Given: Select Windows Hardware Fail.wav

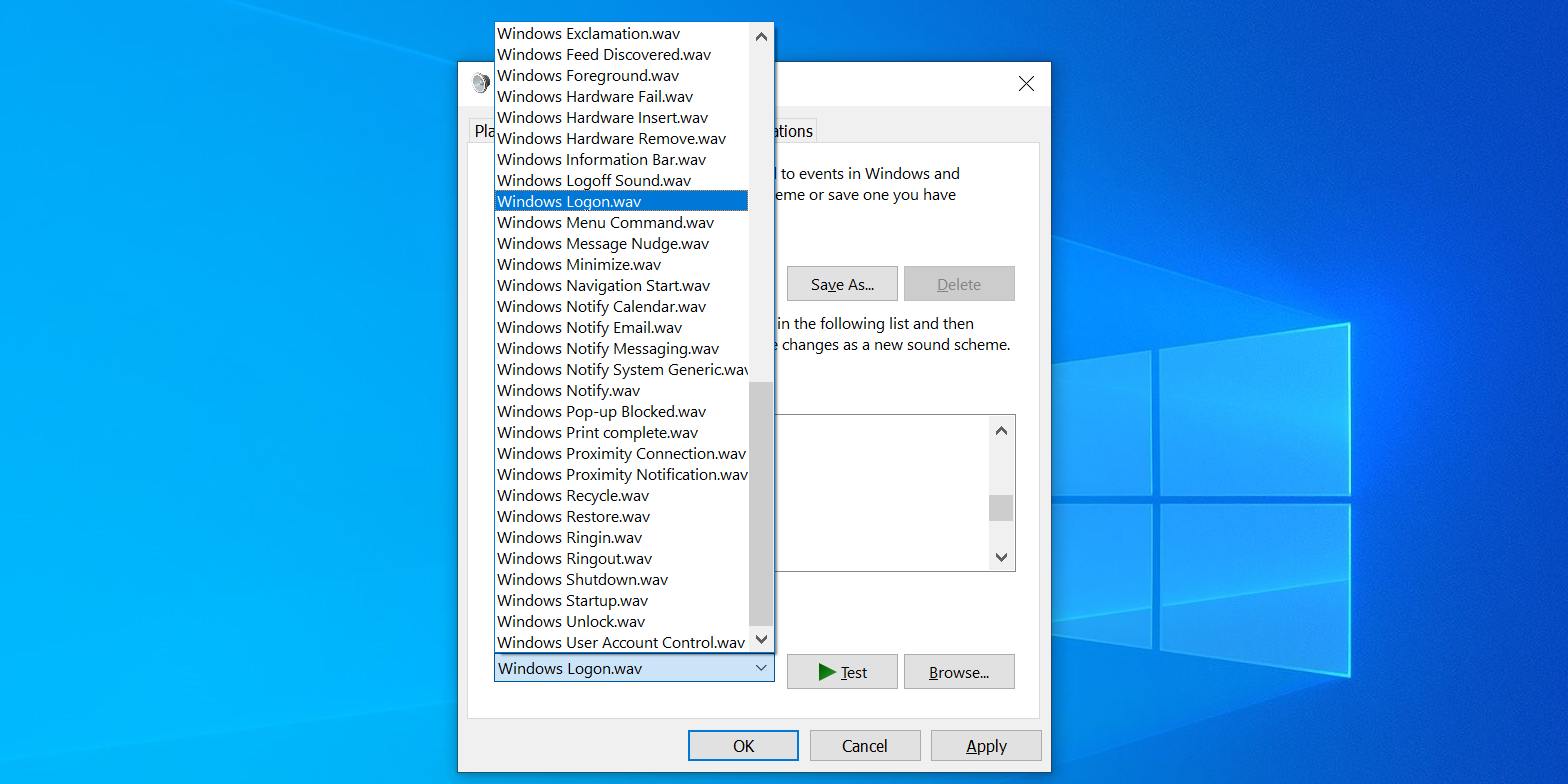Looking at the screenshot, I should [622, 97].
